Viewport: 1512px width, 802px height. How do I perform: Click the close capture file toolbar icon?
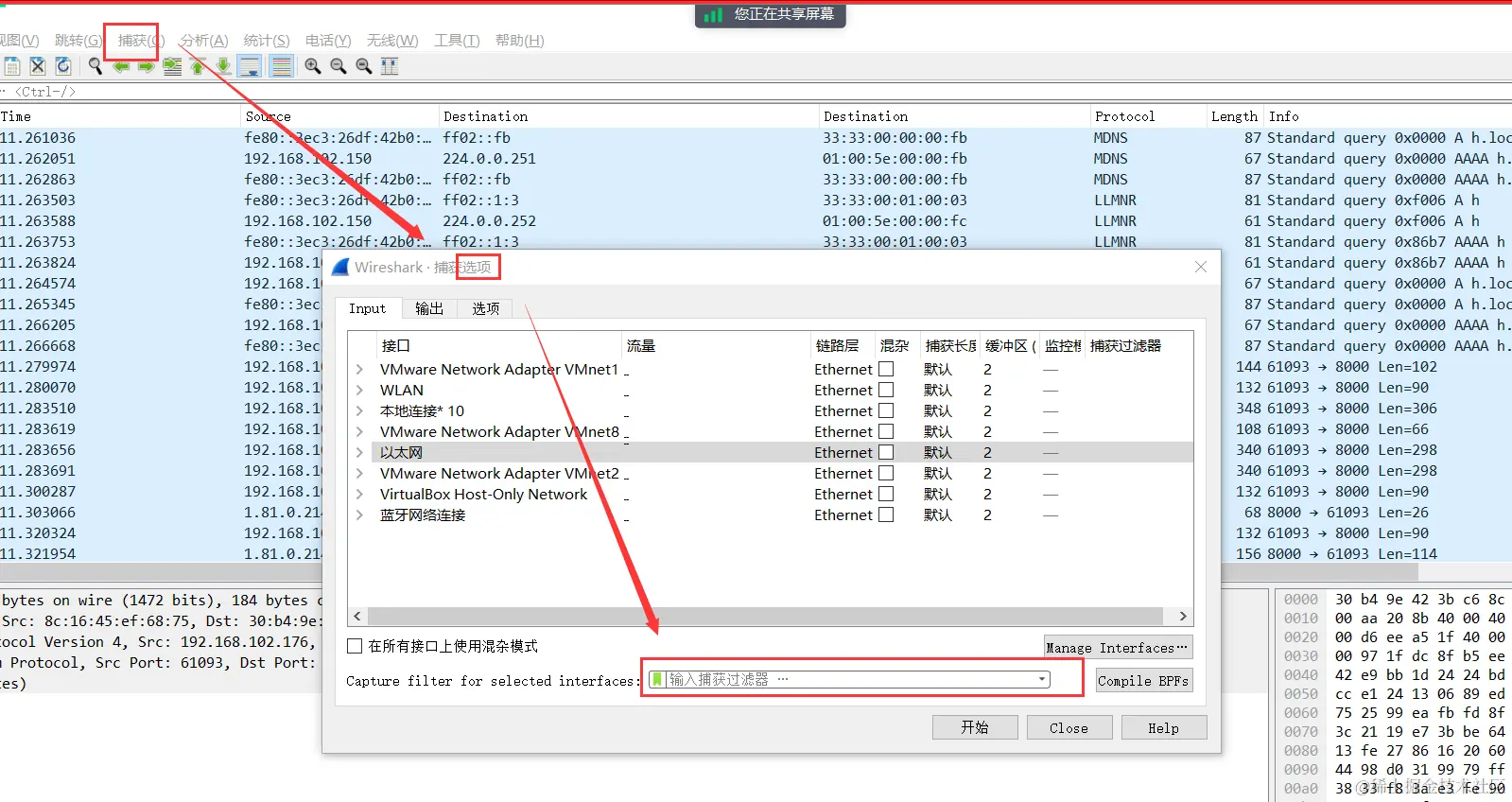point(38,66)
